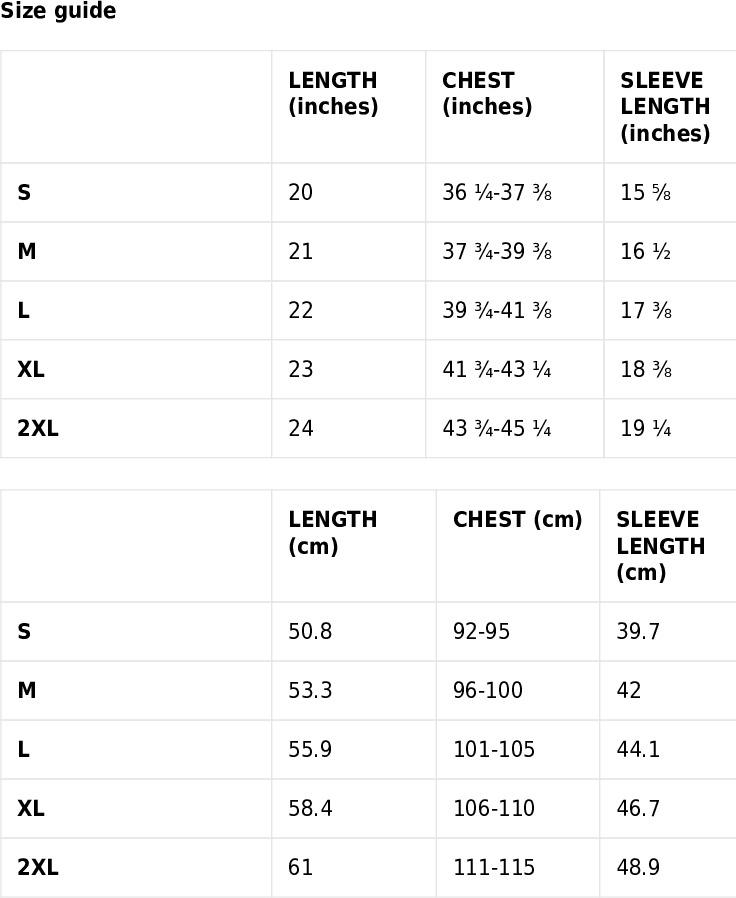The height and width of the screenshot is (898, 736).
Task: Click the L length value 22
Action: (x=301, y=310)
